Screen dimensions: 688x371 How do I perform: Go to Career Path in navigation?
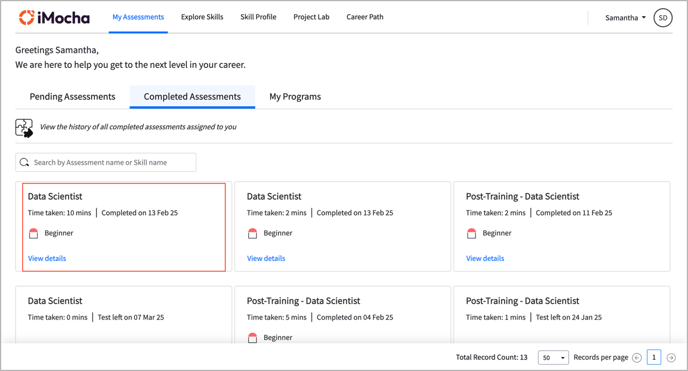(x=365, y=17)
